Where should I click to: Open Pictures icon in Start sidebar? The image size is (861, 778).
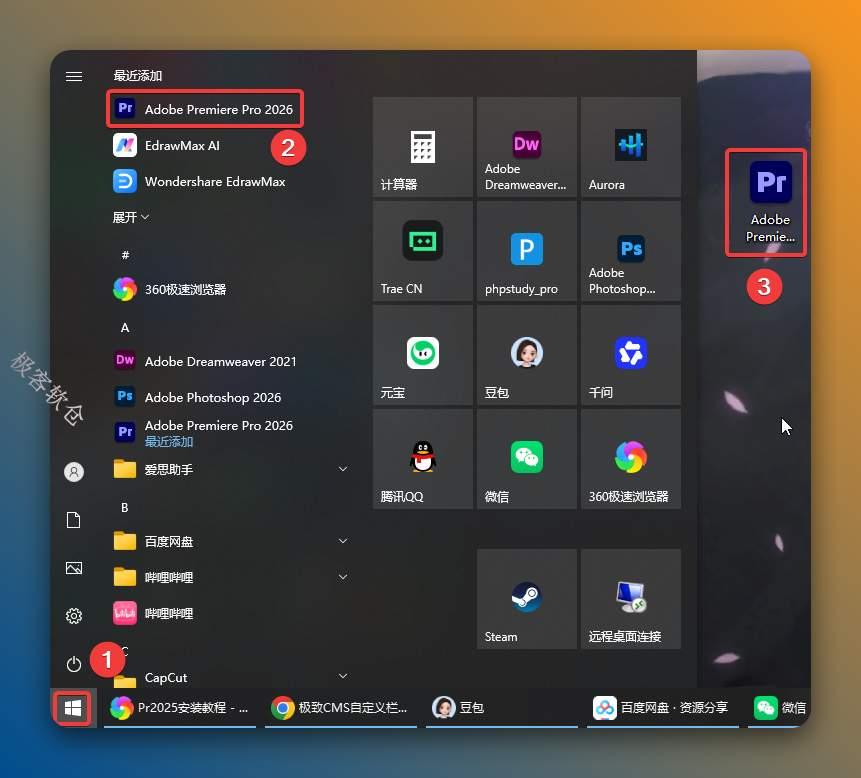click(x=74, y=568)
